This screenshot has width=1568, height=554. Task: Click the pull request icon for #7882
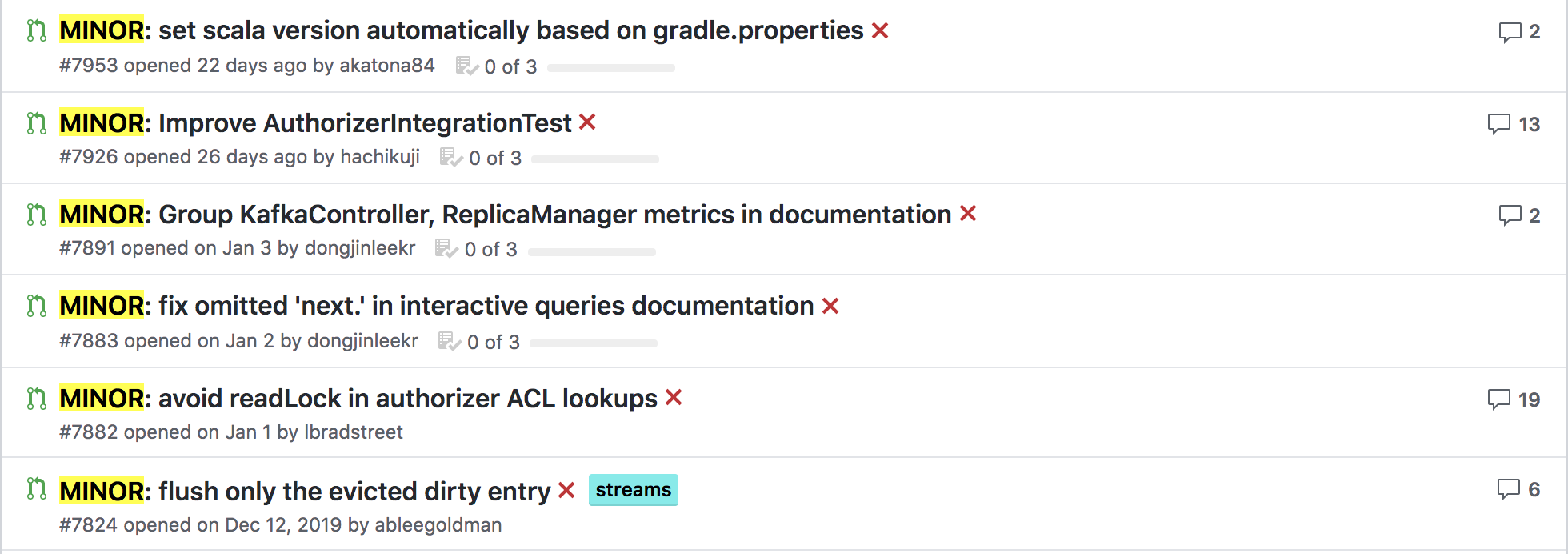pyautogui.click(x=36, y=399)
